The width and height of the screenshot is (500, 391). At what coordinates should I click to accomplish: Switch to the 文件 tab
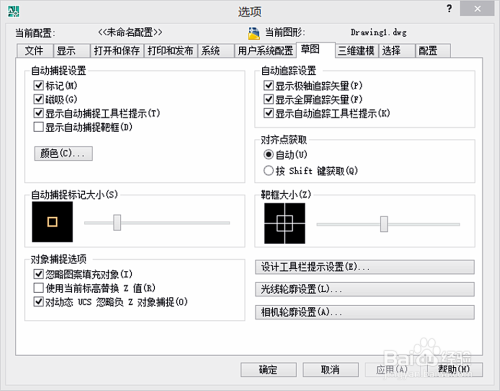pyautogui.click(x=34, y=51)
